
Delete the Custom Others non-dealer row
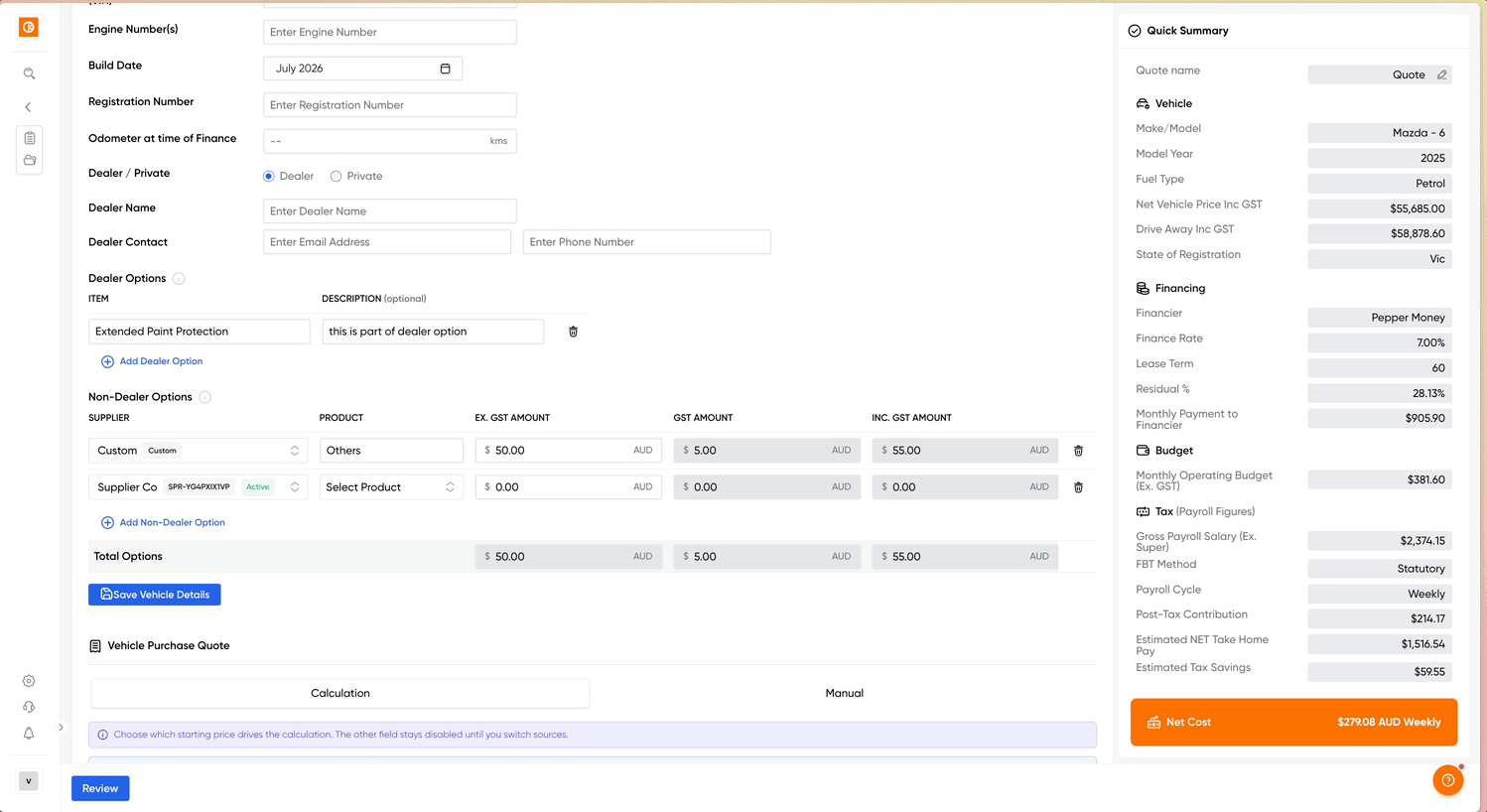click(1078, 451)
